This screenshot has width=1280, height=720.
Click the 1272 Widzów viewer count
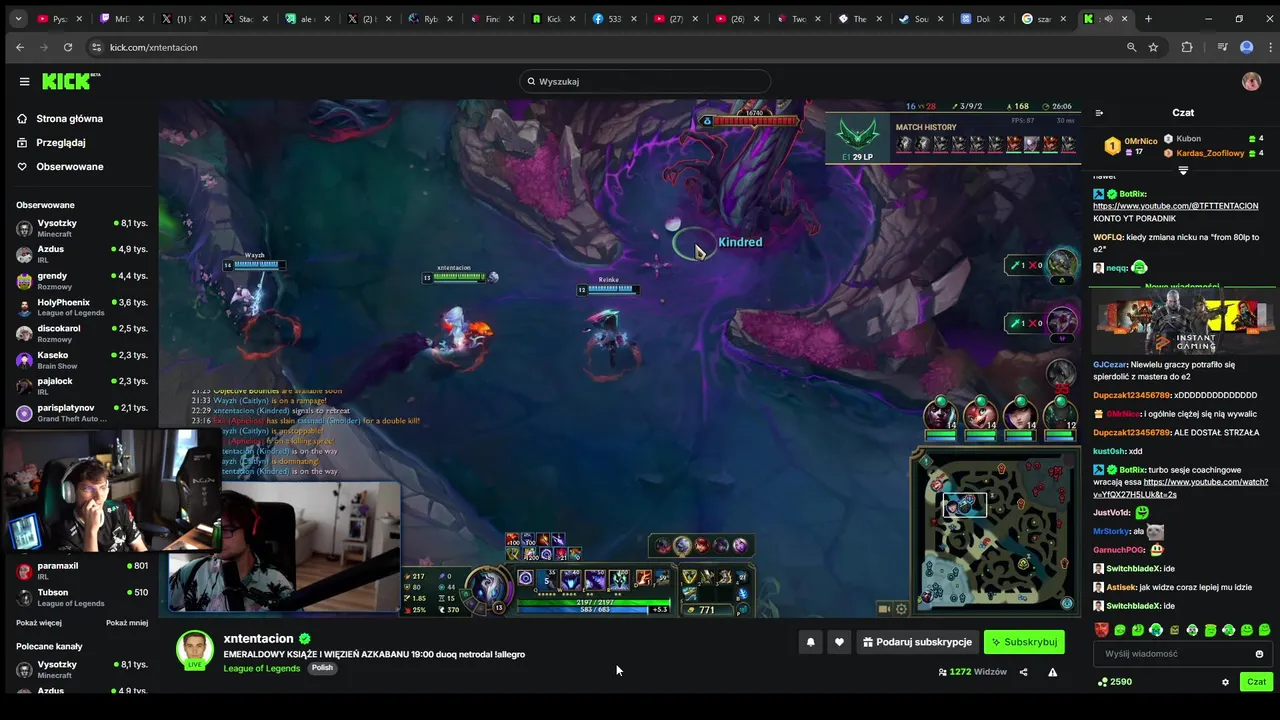(972, 672)
